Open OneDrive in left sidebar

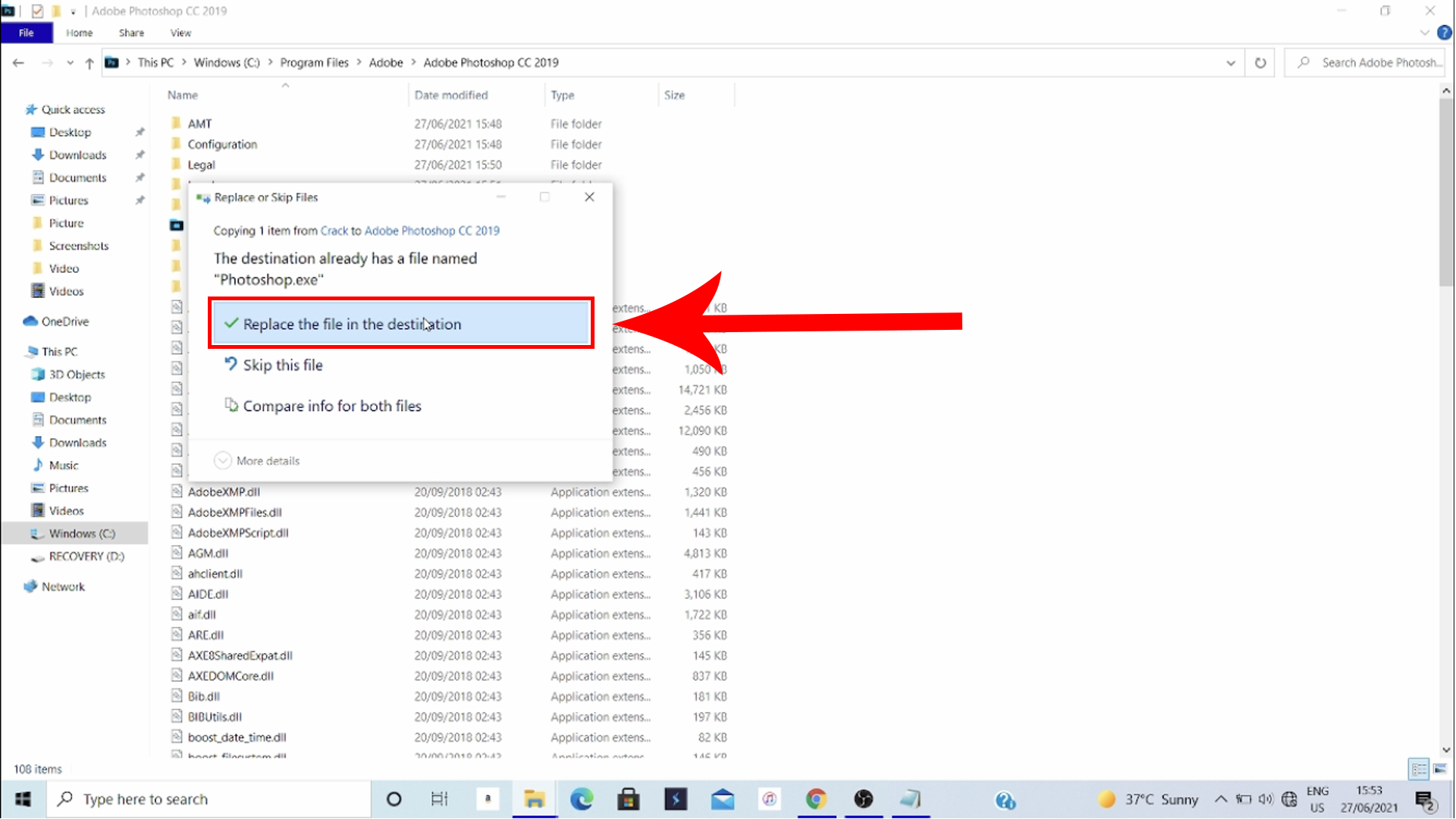pos(65,321)
